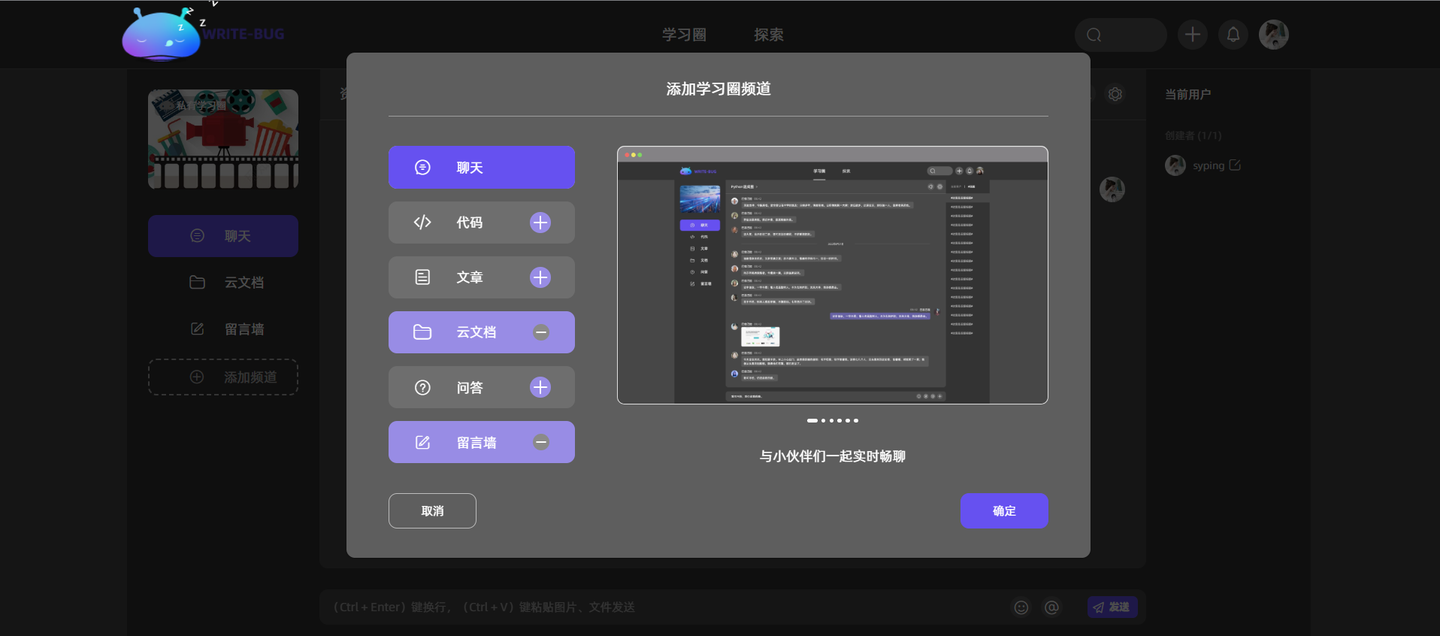Remove the 云文档 channel using the minus toggle

(x=540, y=332)
